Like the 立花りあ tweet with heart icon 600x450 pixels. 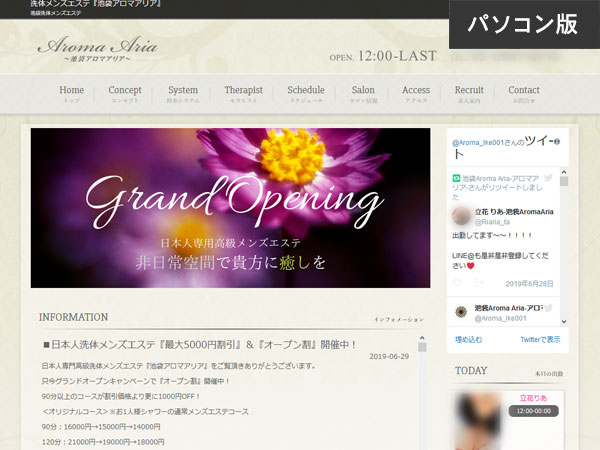tap(457, 283)
